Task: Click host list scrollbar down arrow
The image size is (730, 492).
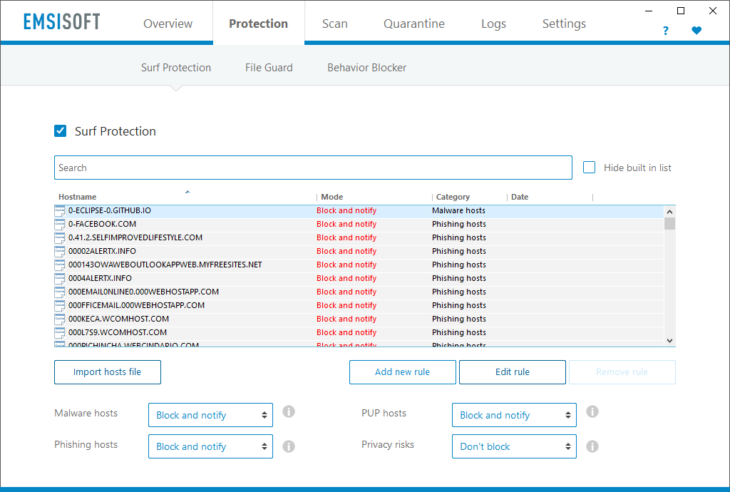Action: pos(669,341)
